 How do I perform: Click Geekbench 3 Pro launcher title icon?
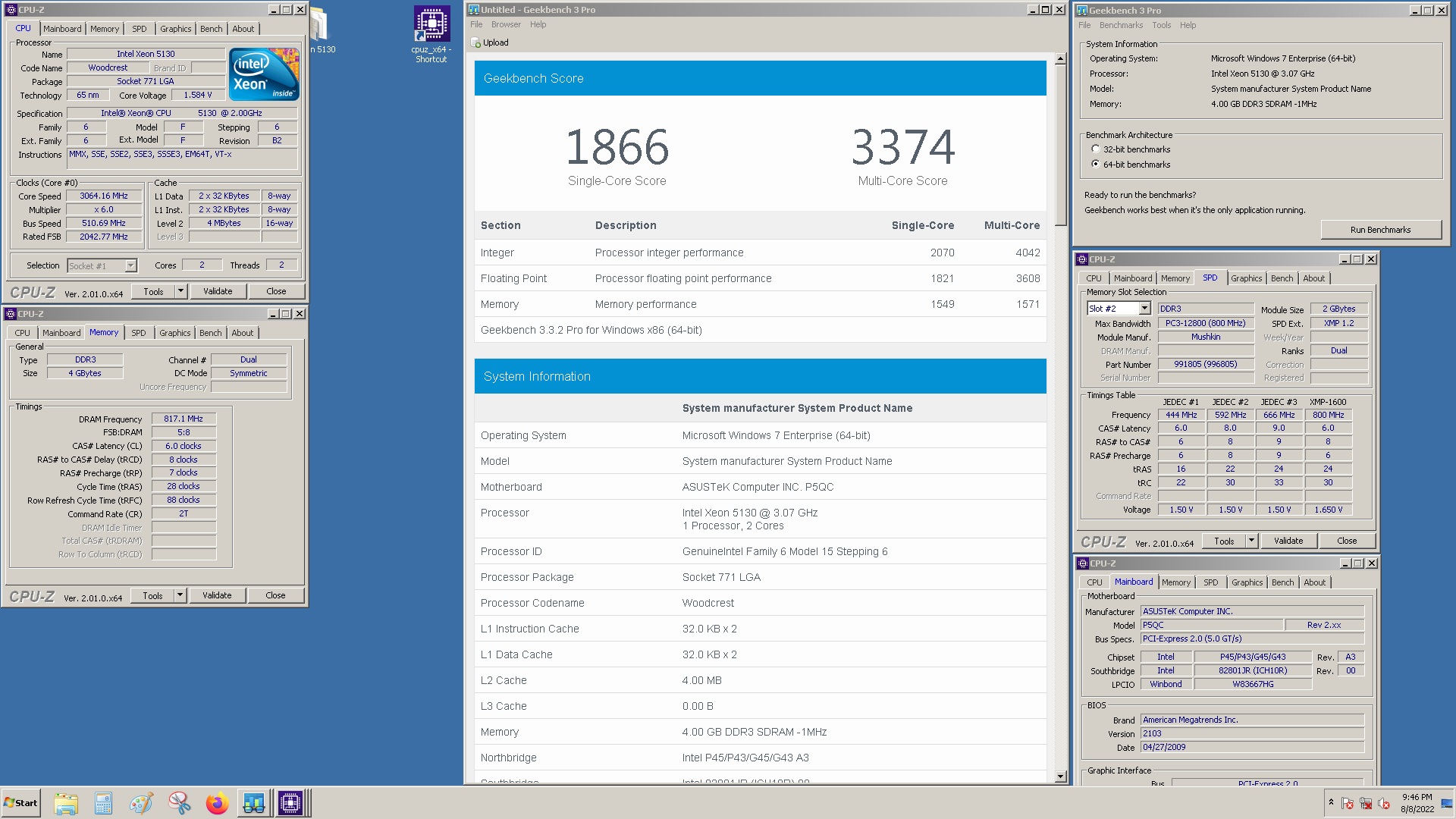1082,11
